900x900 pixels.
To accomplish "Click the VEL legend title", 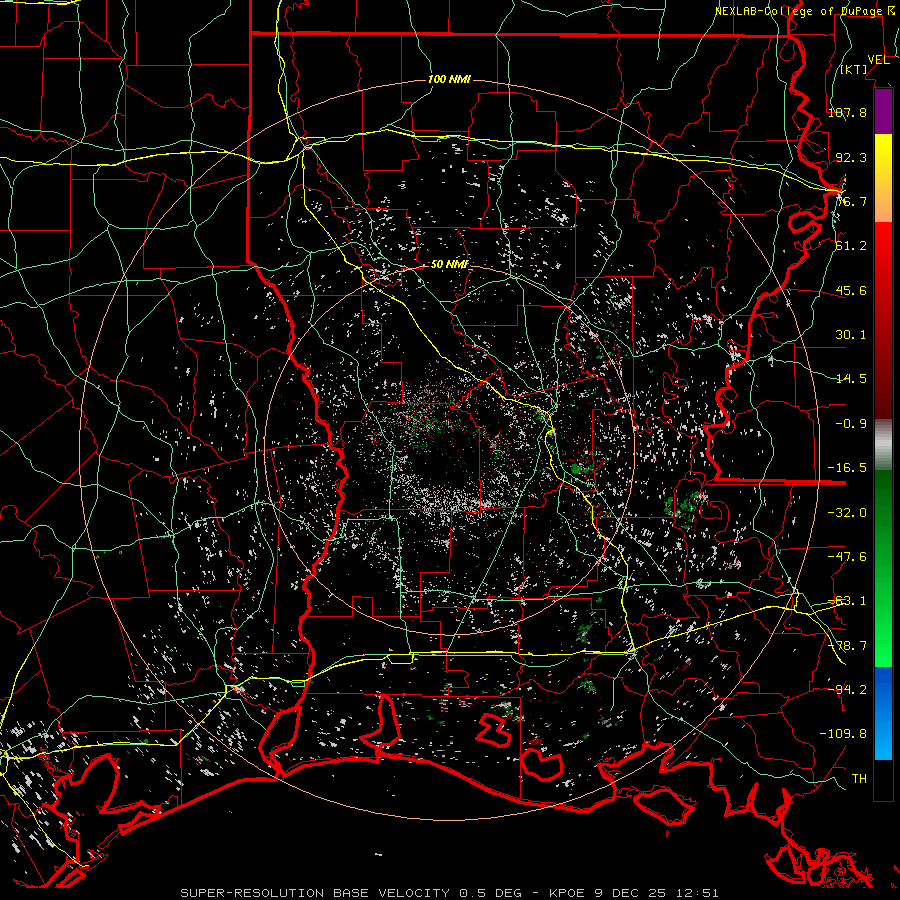I will pyautogui.click(x=878, y=60).
